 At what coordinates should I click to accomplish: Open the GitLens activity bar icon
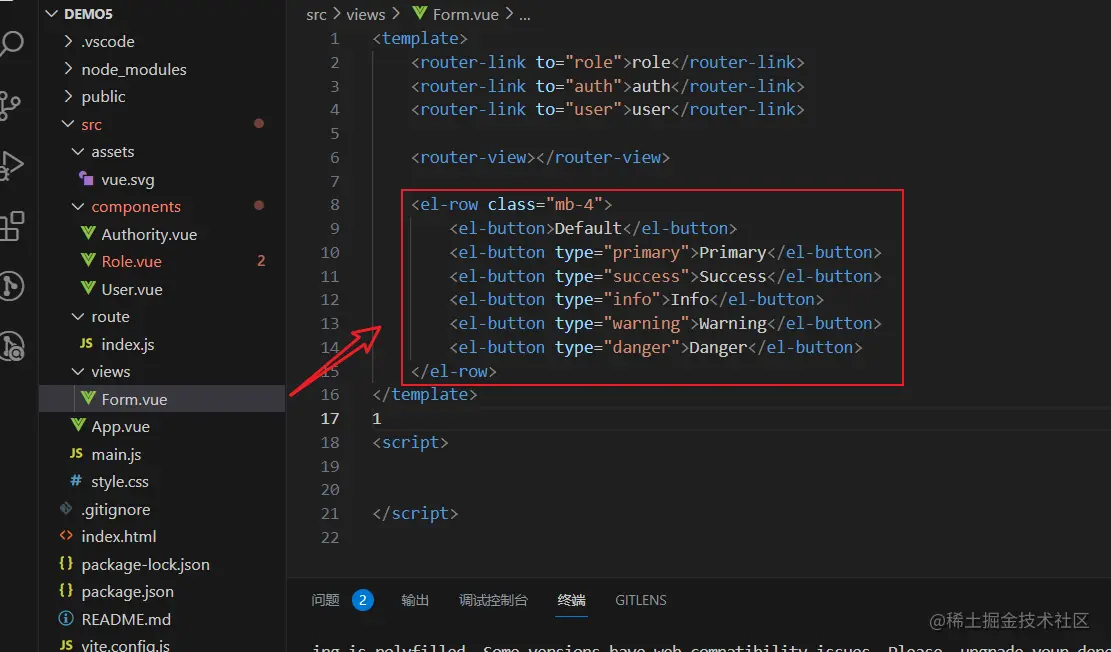click(11, 286)
